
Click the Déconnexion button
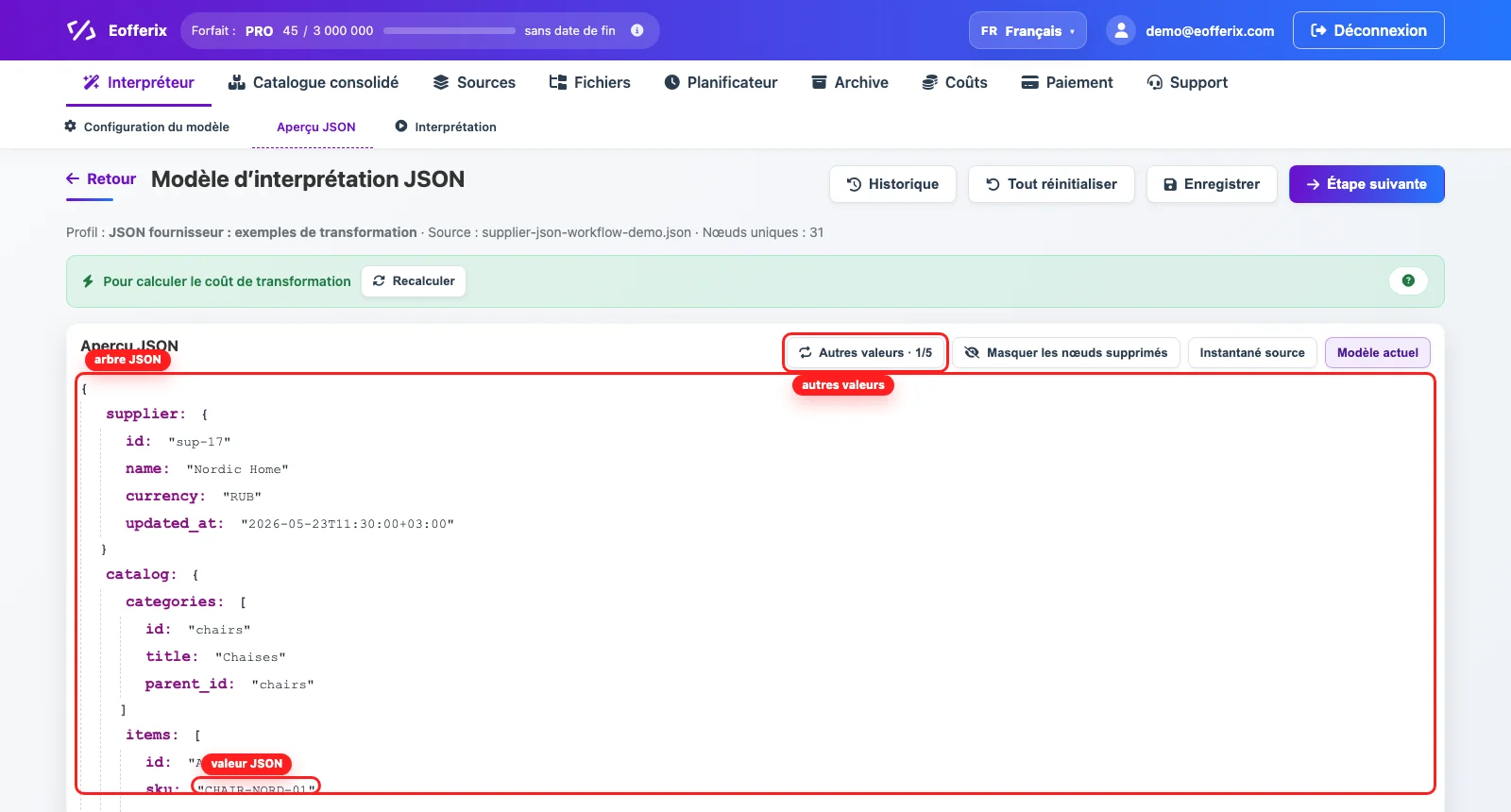click(1368, 30)
